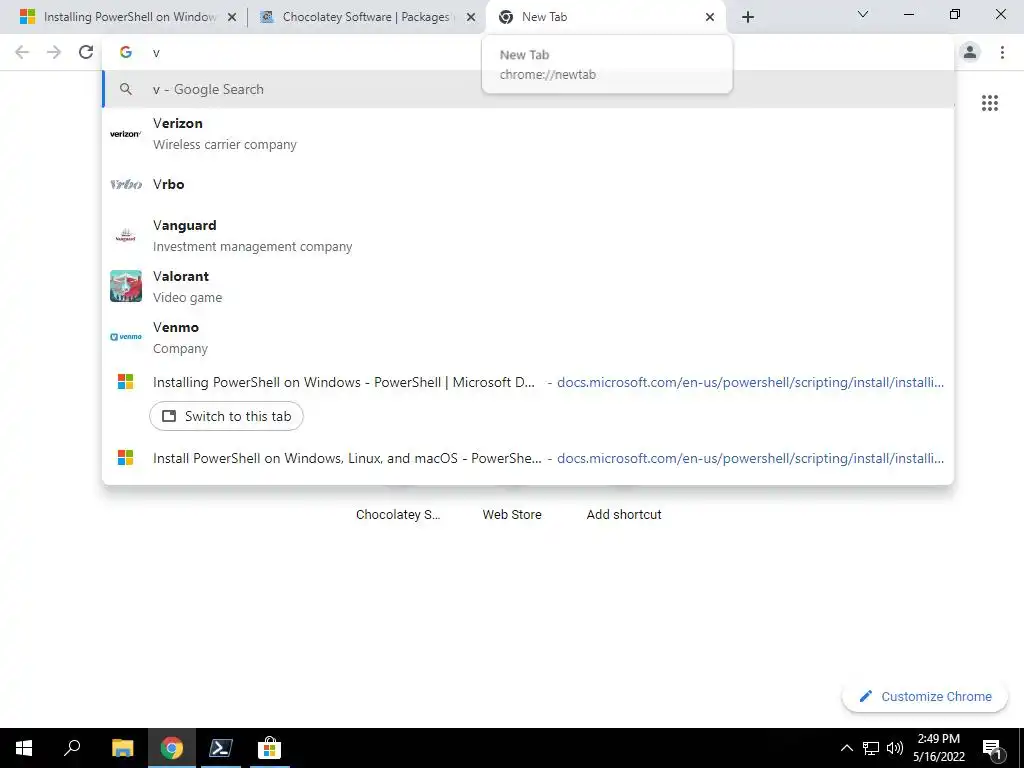Reload the page with the refresh icon
1024x768 pixels.
(x=86, y=52)
